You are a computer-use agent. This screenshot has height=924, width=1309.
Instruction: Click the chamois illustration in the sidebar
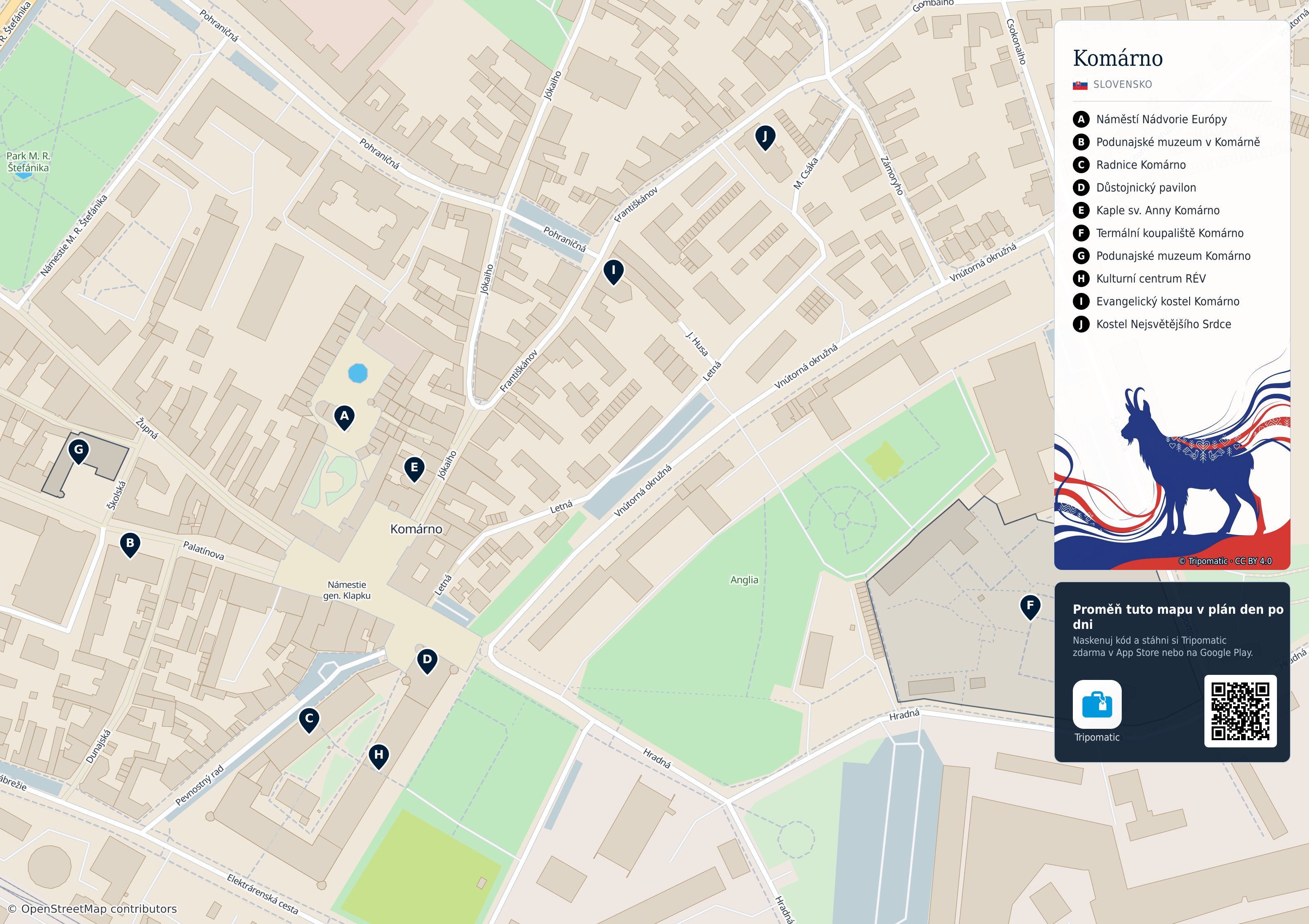1192,462
